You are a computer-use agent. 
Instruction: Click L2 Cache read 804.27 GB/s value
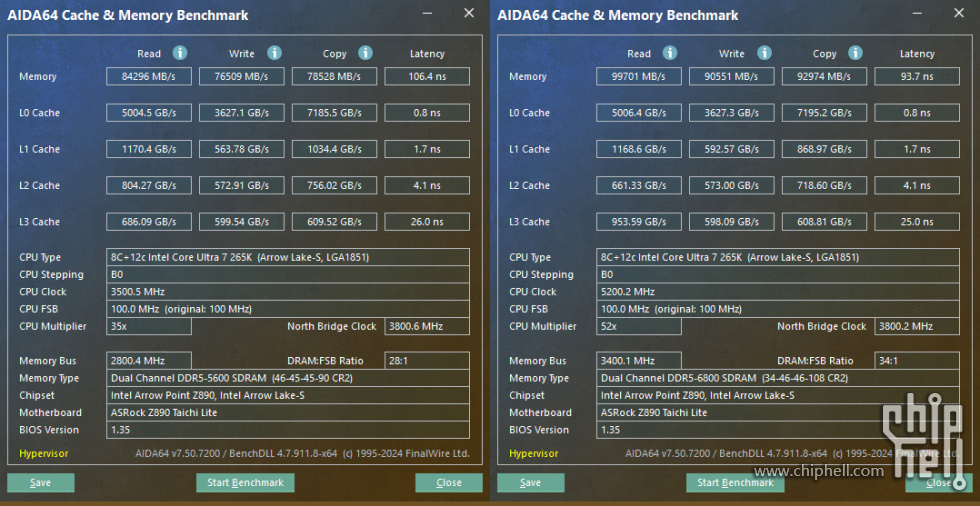(x=149, y=185)
